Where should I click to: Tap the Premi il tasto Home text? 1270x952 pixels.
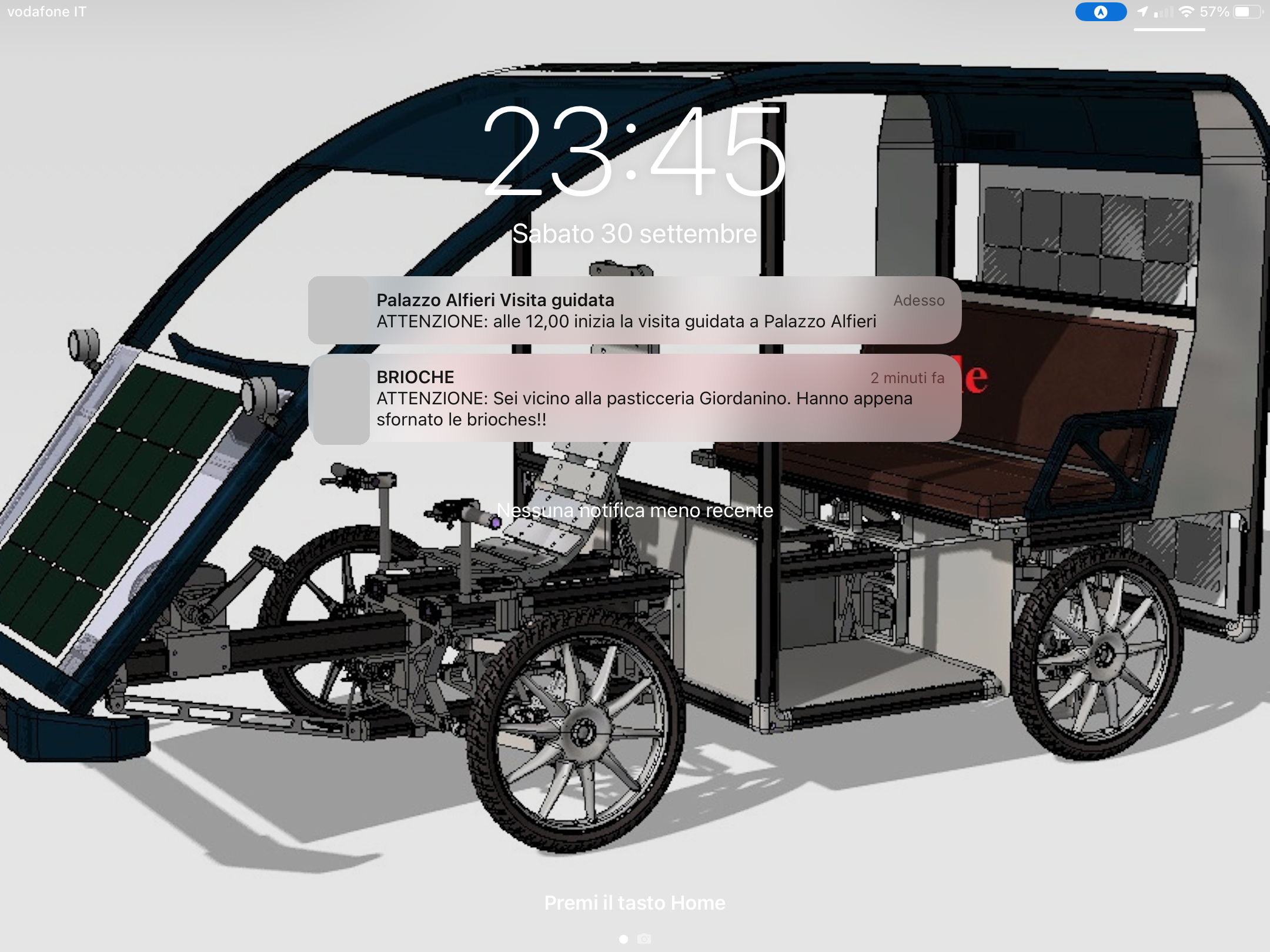635,903
